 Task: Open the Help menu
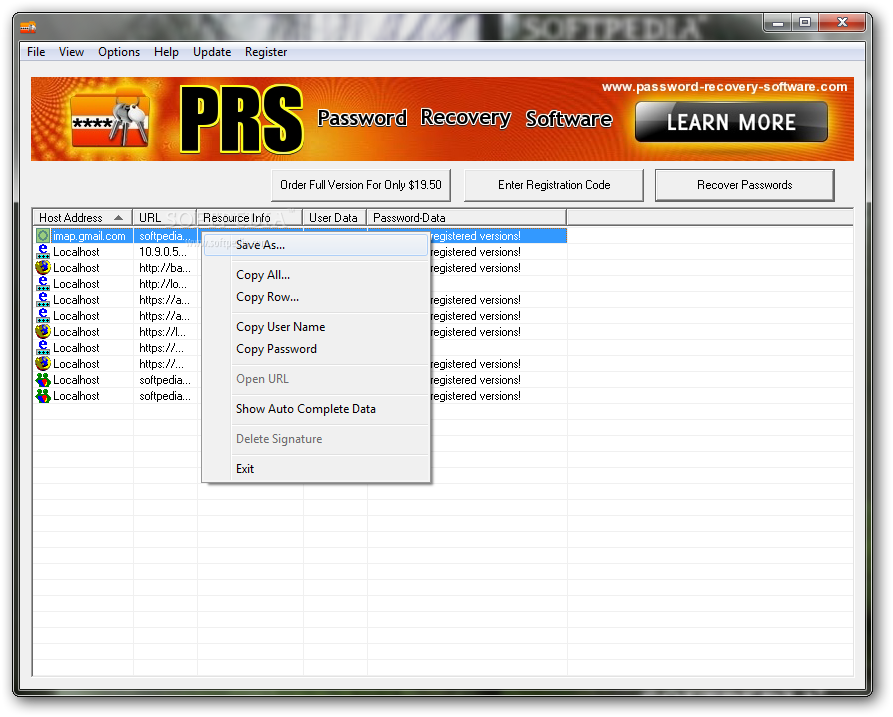pyautogui.click(x=166, y=52)
